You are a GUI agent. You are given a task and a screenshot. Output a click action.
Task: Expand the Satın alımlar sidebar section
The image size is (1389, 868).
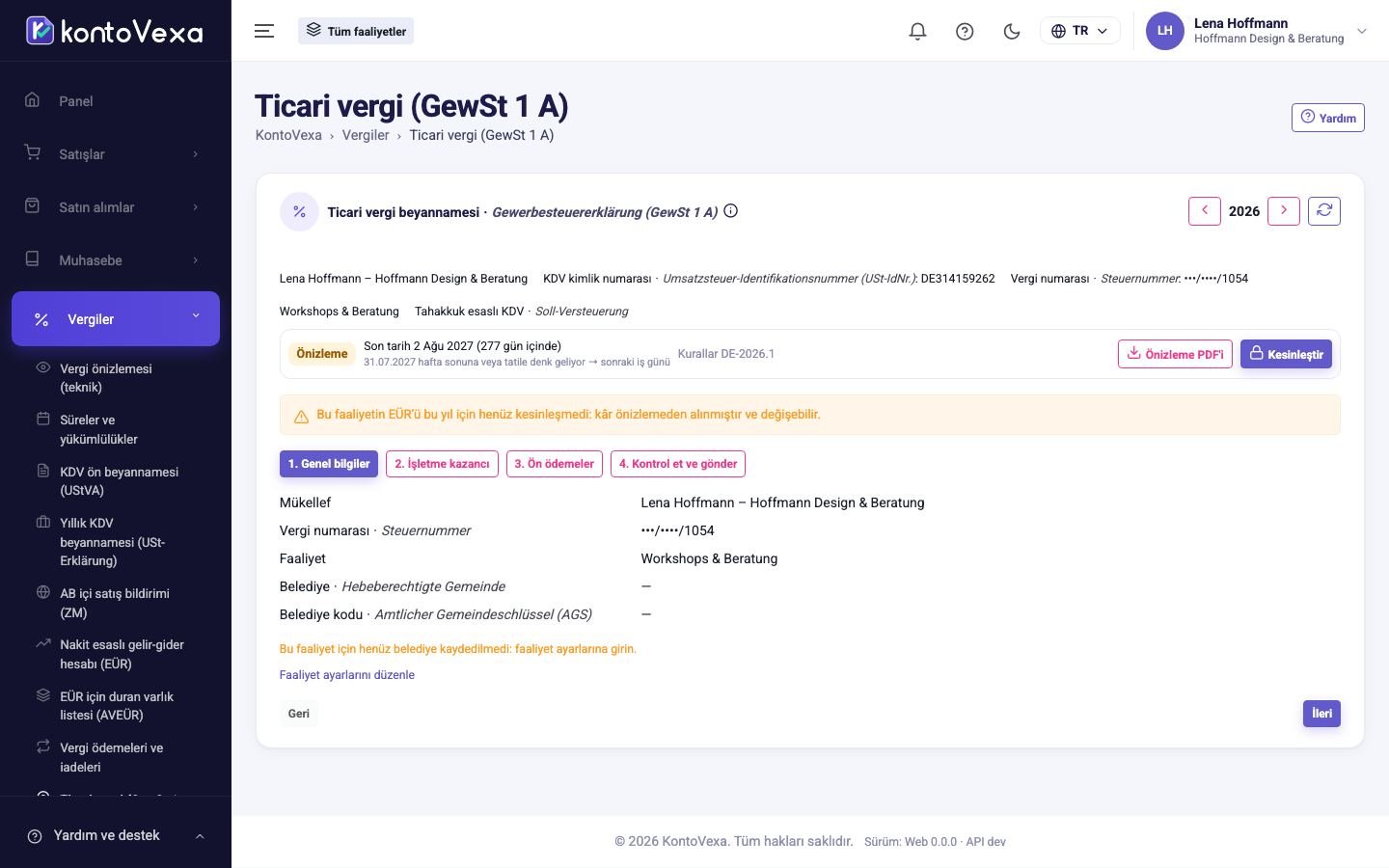coord(116,206)
